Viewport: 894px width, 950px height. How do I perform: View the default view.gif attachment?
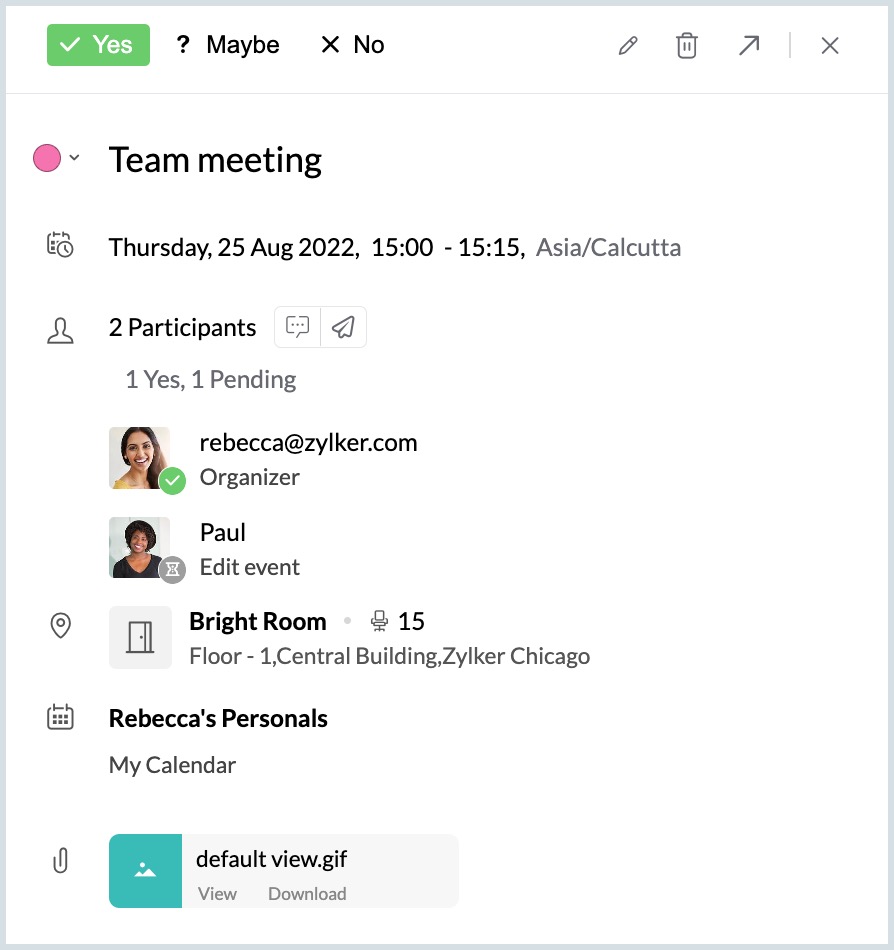(217, 894)
